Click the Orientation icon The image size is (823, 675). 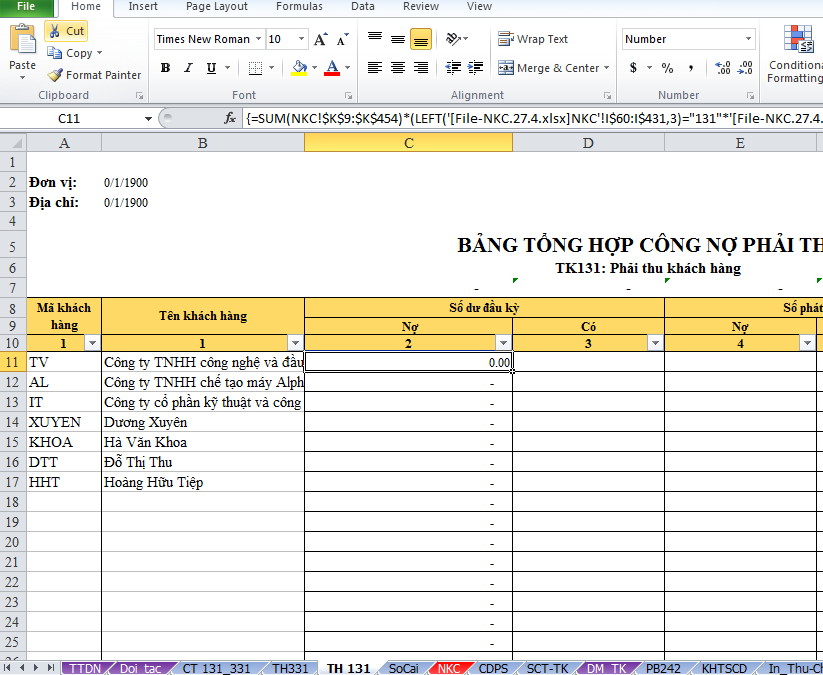(453, 39)
